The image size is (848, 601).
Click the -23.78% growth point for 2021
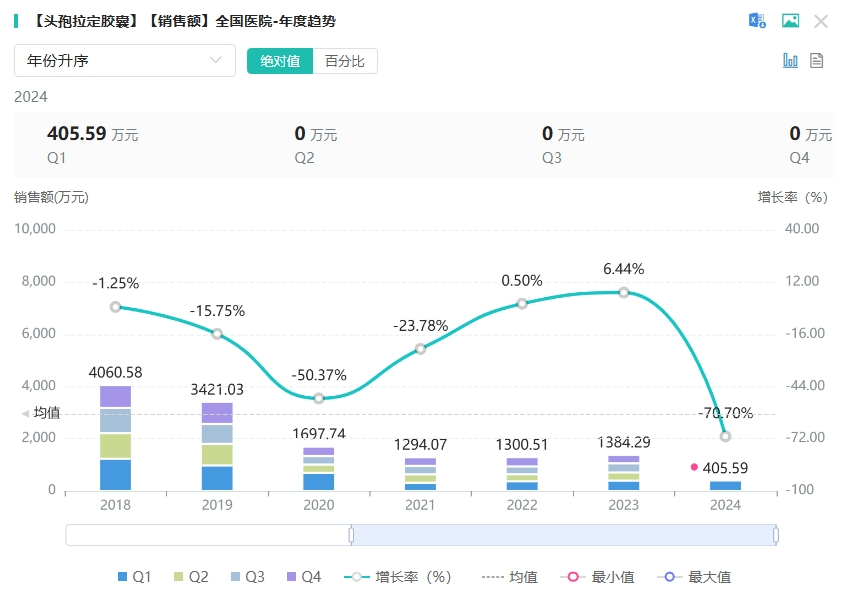[x=420, y=349]
